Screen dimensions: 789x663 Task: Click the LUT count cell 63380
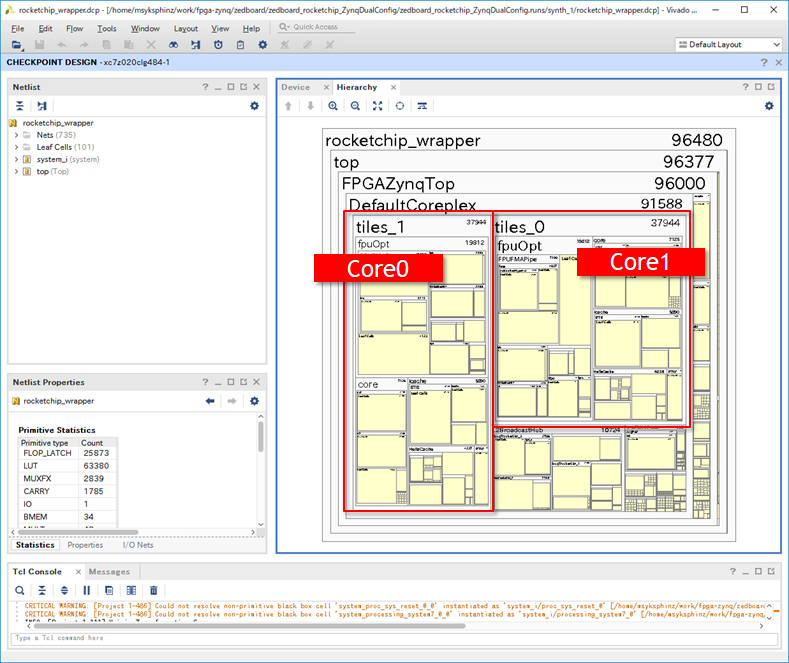[x=96, y=466]
